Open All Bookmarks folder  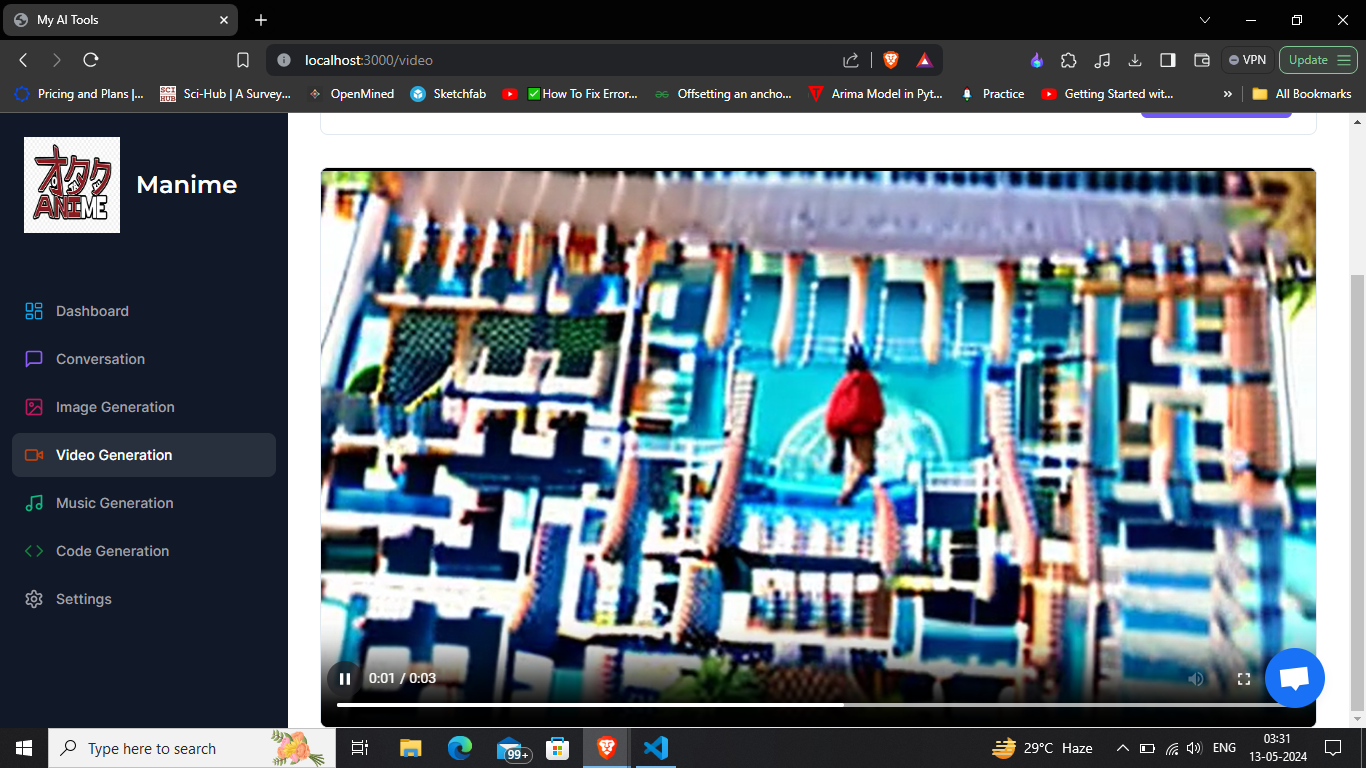click(1302, 94)
